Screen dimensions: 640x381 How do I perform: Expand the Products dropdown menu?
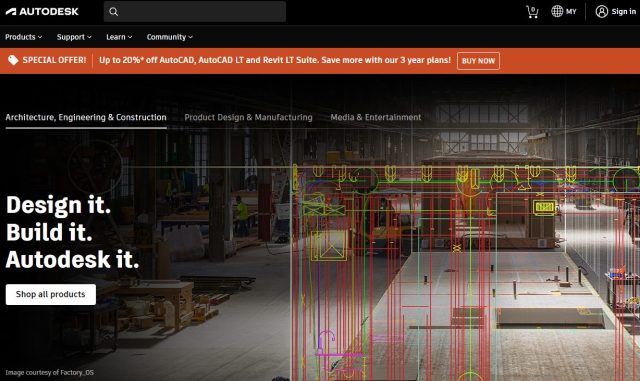point(24,37)
